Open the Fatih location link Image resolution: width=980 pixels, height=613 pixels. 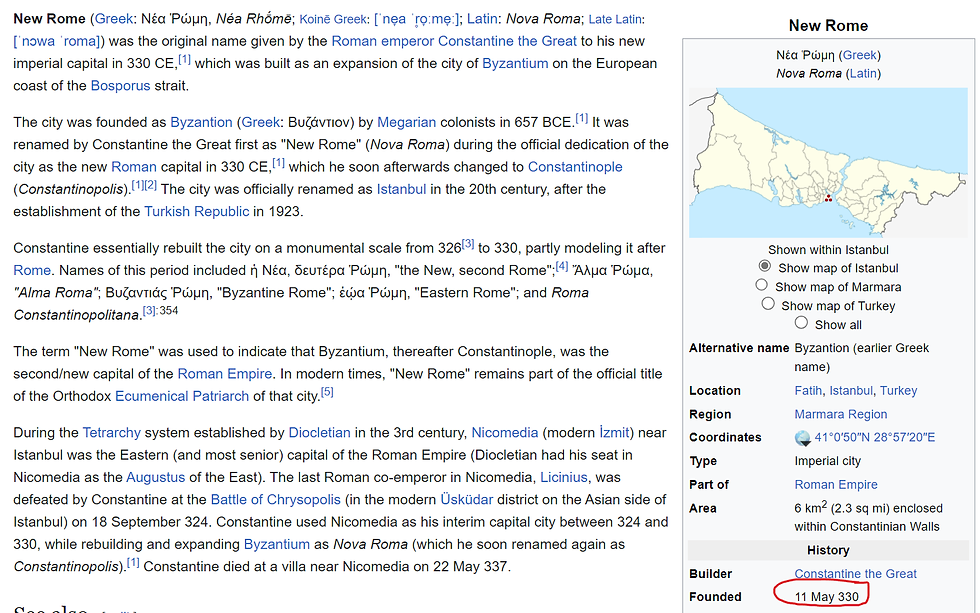pyautogui.click(x=808, y=391)
